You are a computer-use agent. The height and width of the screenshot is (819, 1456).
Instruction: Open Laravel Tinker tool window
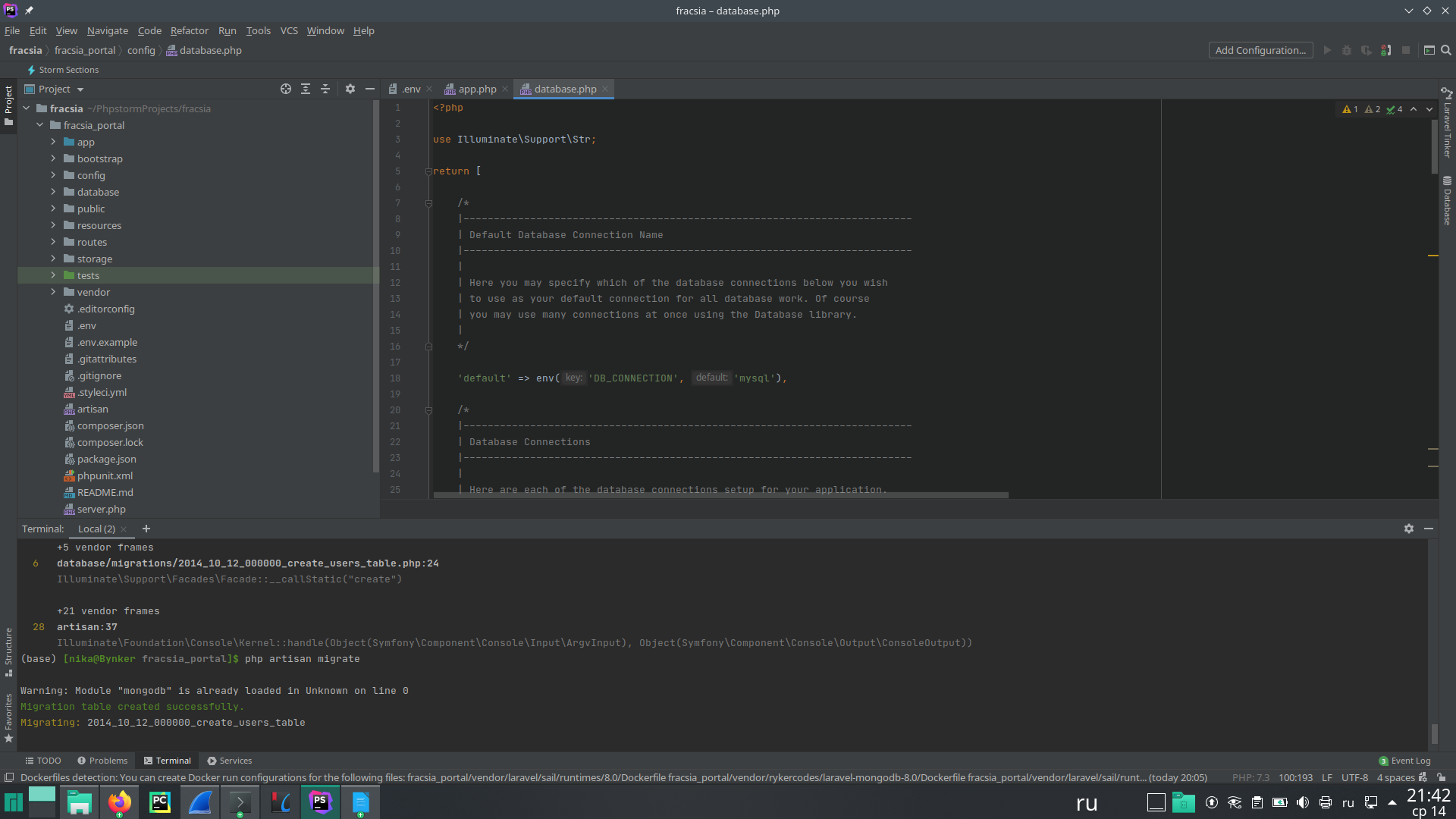tap(1447, 123)
